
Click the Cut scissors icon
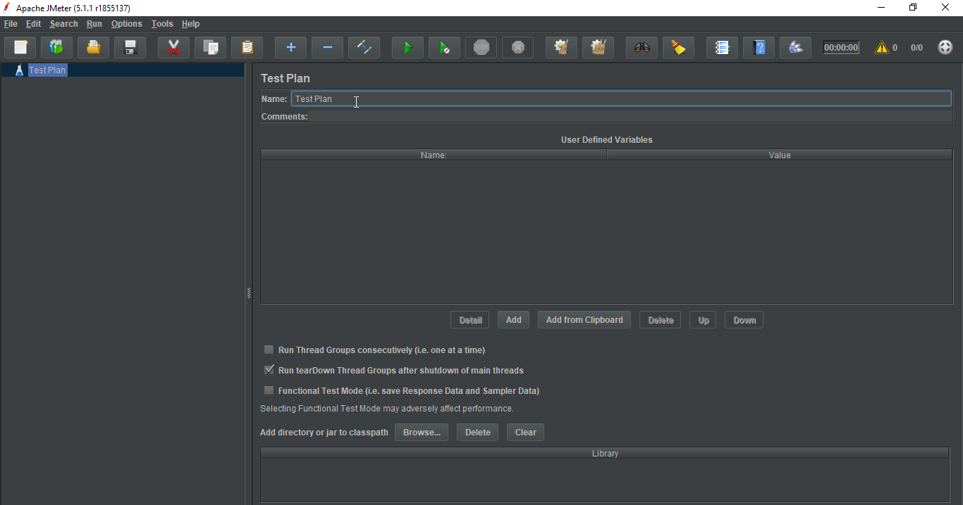click(x=174, y=47)
